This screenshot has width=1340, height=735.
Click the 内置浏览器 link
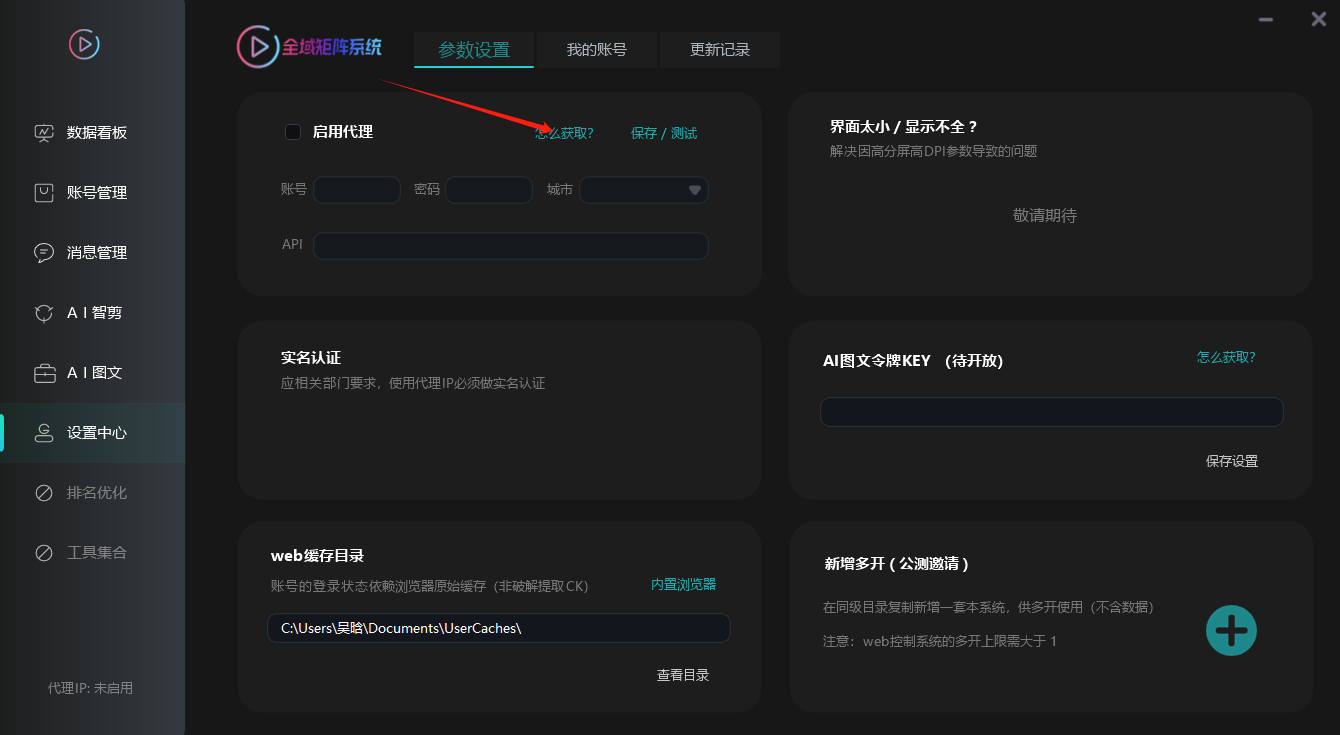684,584
